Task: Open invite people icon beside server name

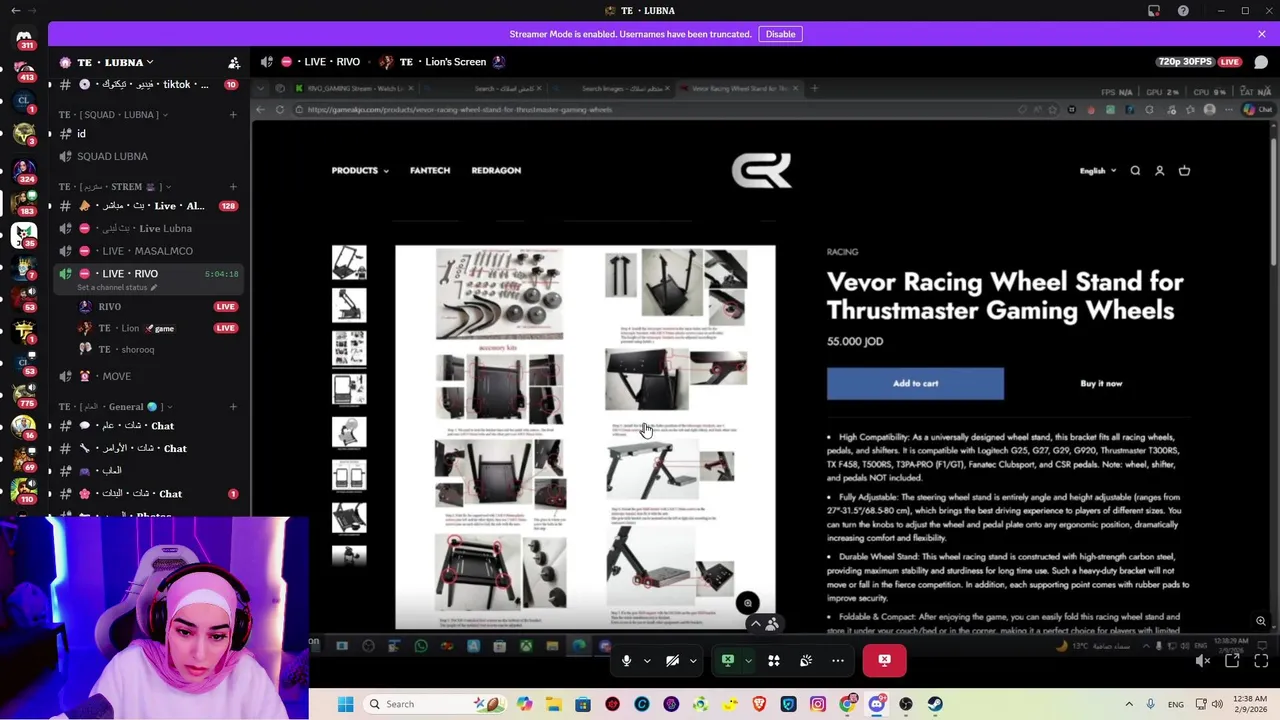Action: tap(233, 62)
